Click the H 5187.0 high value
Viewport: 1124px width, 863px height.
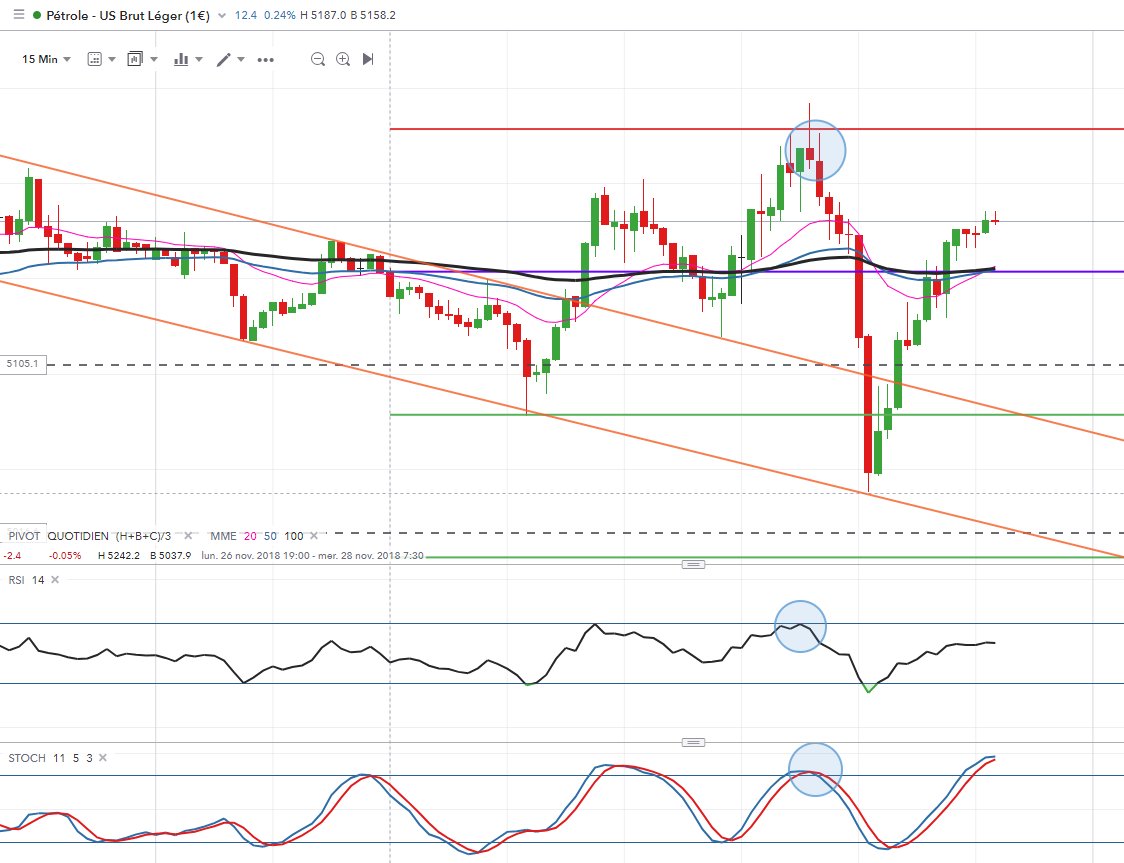(323, 15)
